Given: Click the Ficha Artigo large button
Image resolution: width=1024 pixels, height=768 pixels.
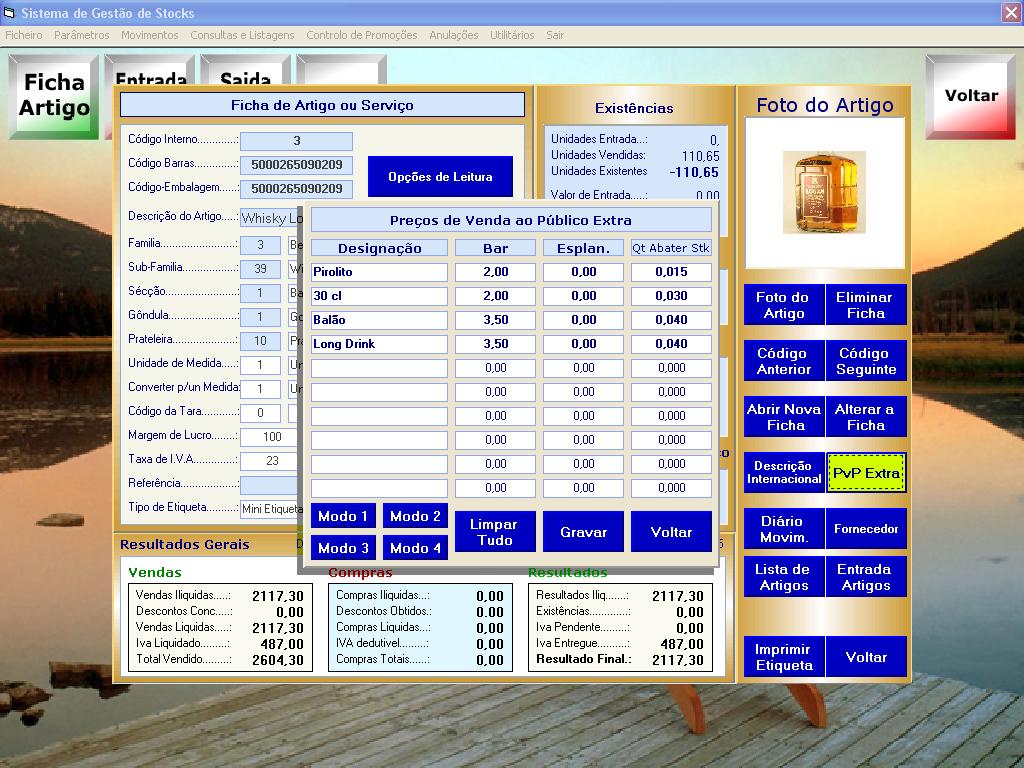Looking at the screenshot, I should pyautogui.click(x=54, y=96).
